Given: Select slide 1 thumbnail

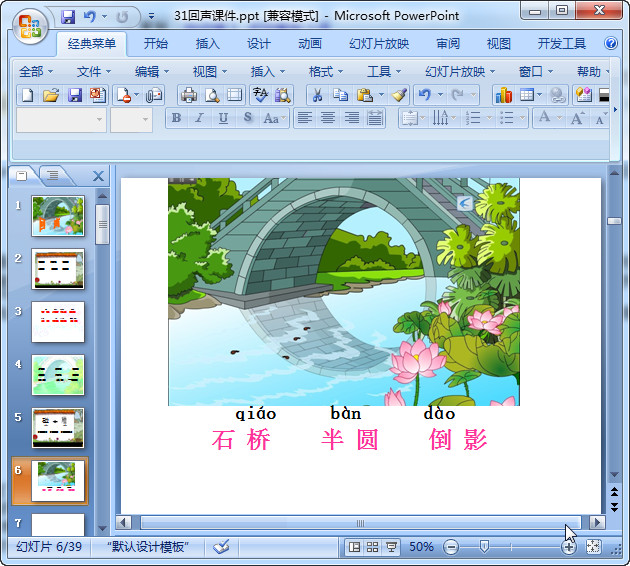Looking at the screenshot, I should 58,216.
